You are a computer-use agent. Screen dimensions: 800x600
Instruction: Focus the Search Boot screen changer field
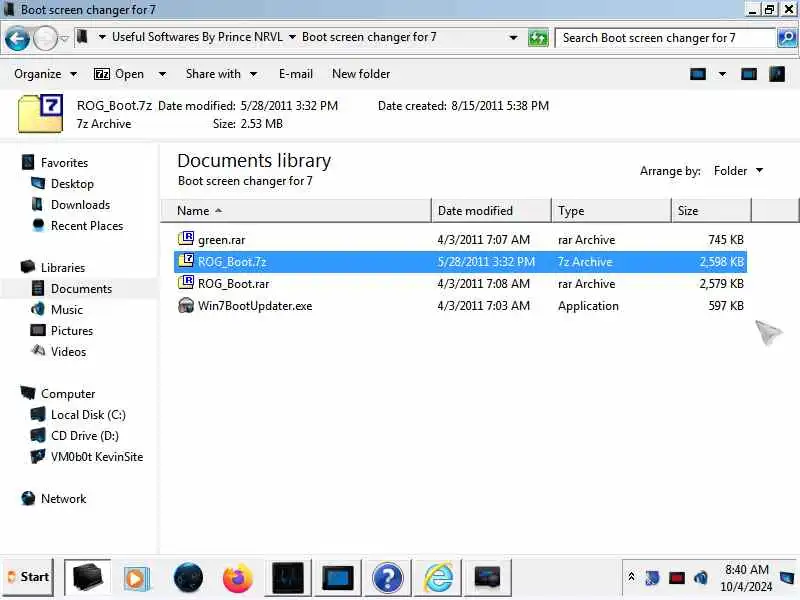point(664,38)
